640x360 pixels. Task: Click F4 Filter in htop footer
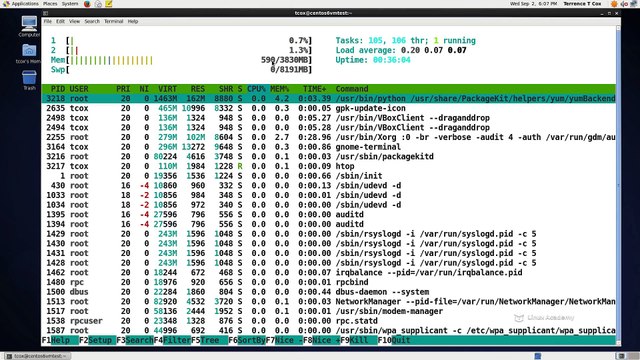(x=172, y=340)
